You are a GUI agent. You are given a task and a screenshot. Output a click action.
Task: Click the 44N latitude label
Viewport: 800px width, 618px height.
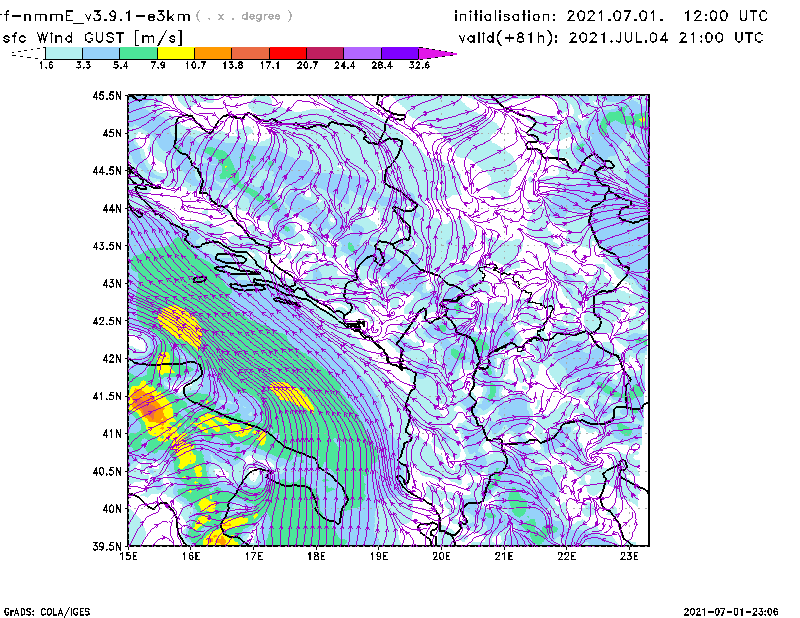112,208
